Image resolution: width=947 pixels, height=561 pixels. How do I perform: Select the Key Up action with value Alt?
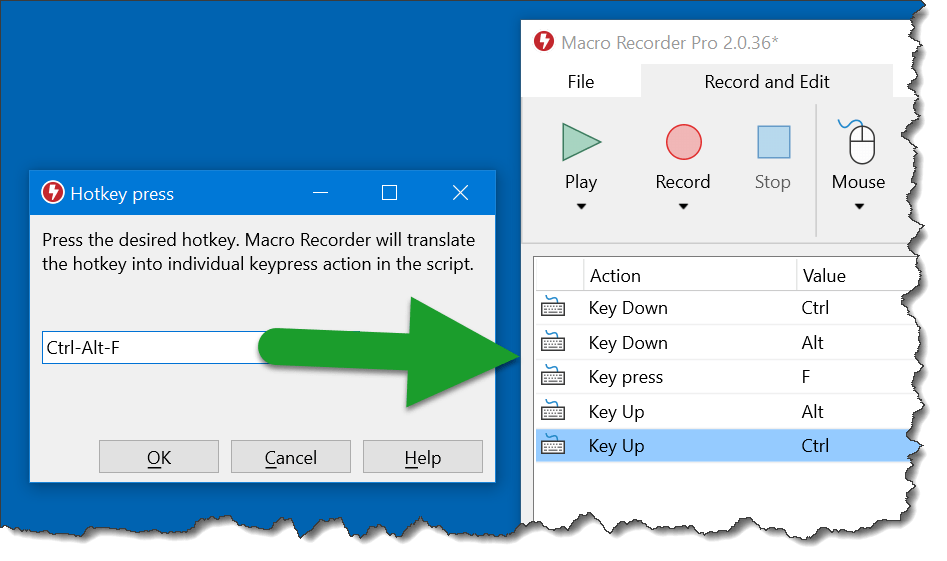point(616,412)
